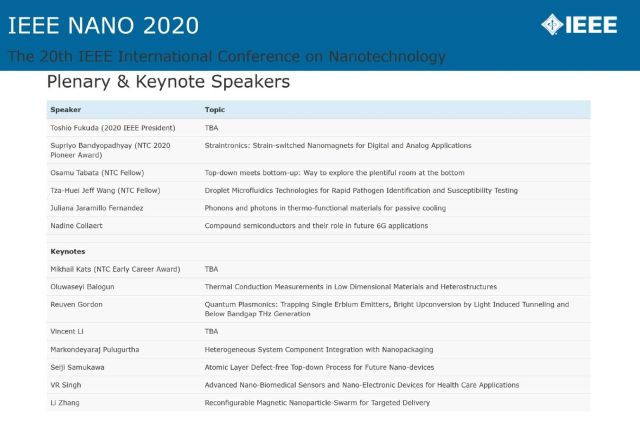Click the Keynotes section label

(68, 251)
